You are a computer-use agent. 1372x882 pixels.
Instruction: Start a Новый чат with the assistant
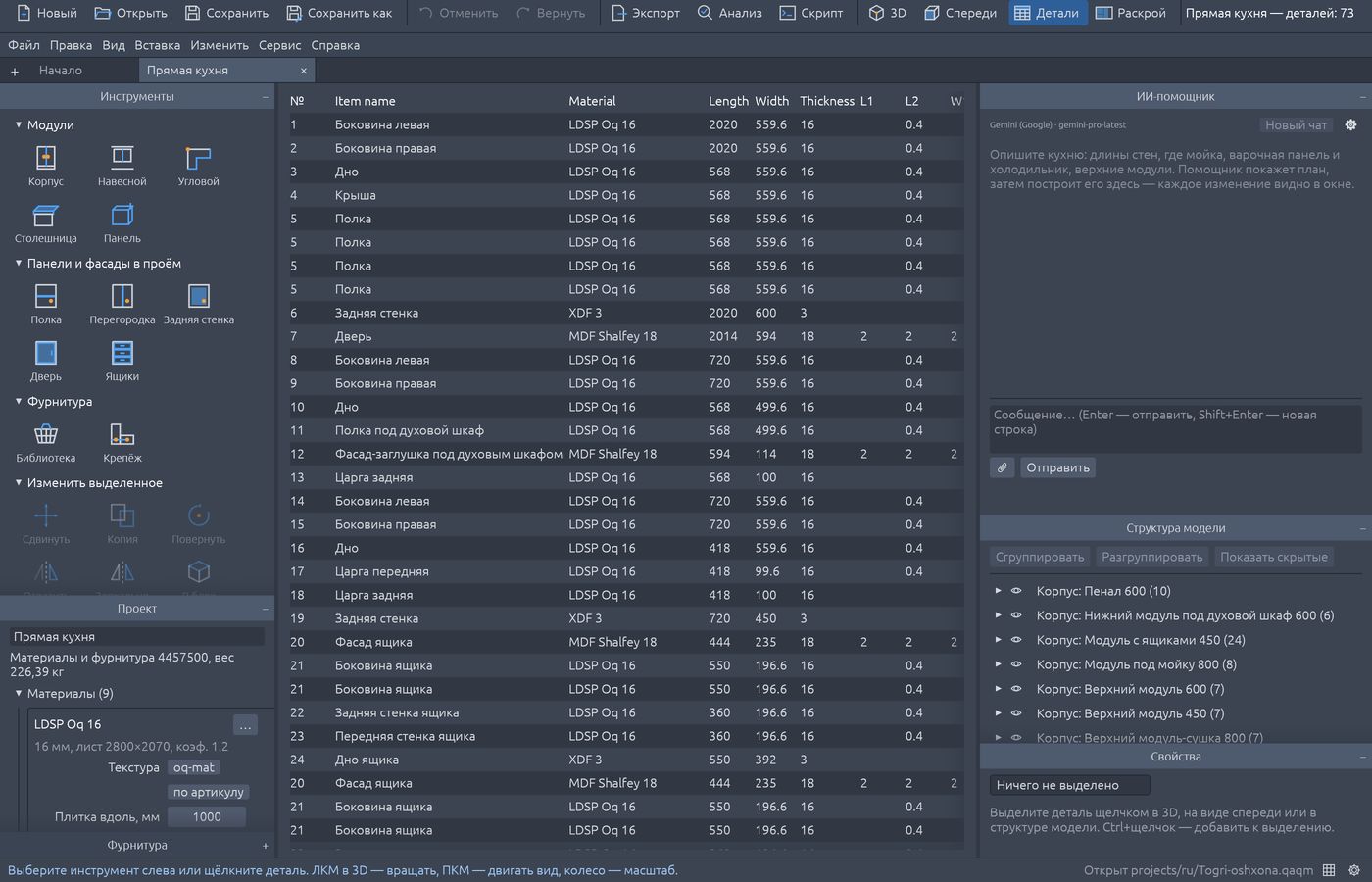coord(1296,125)
